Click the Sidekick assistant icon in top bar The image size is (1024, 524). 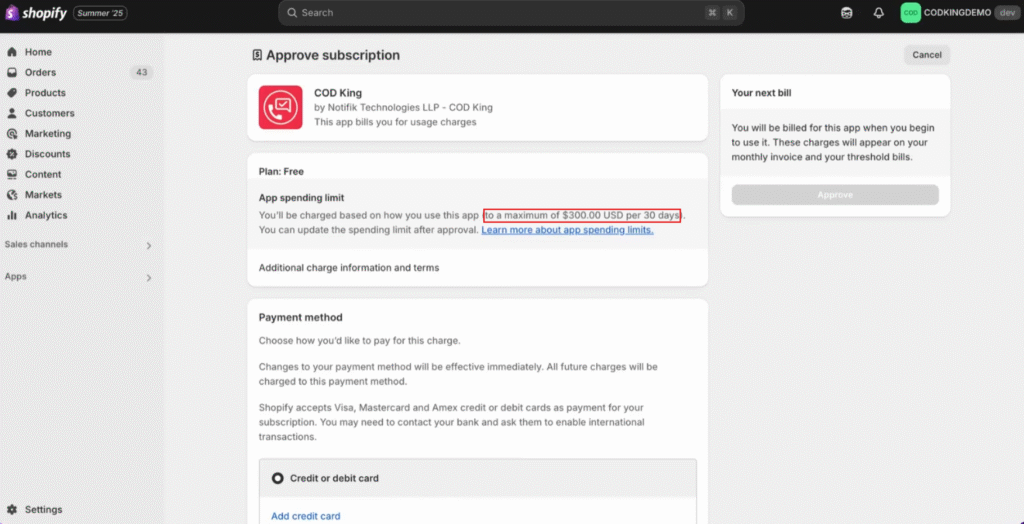point(847,13)
